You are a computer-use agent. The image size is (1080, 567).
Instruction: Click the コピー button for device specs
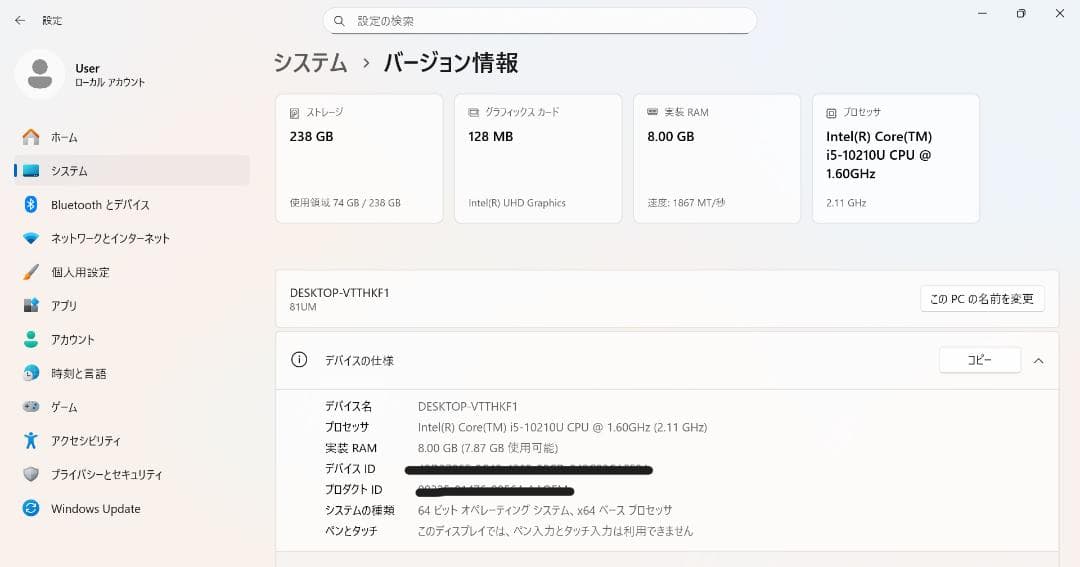point(979,360)
